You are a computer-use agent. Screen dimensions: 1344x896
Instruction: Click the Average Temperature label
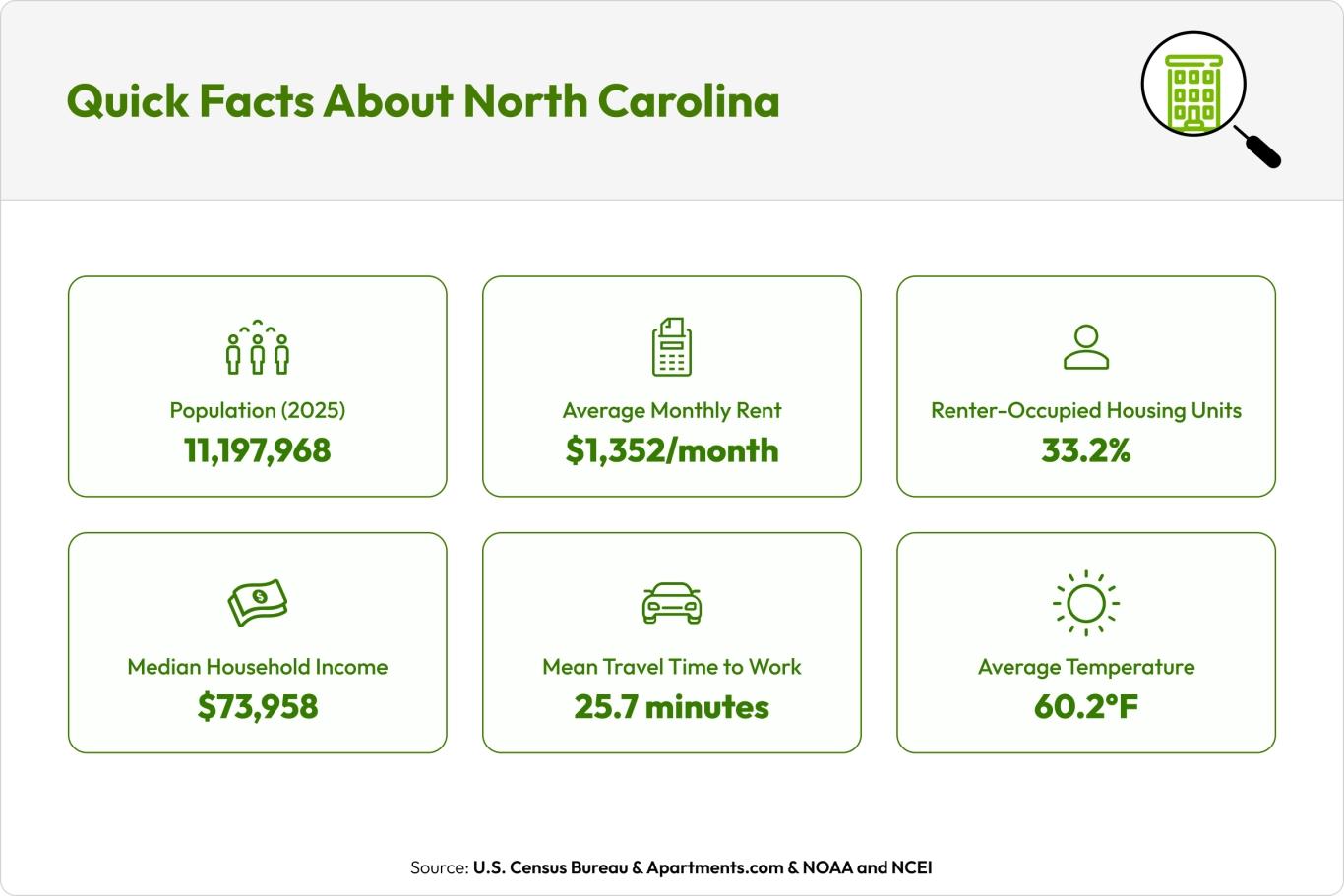[1086, 667]
